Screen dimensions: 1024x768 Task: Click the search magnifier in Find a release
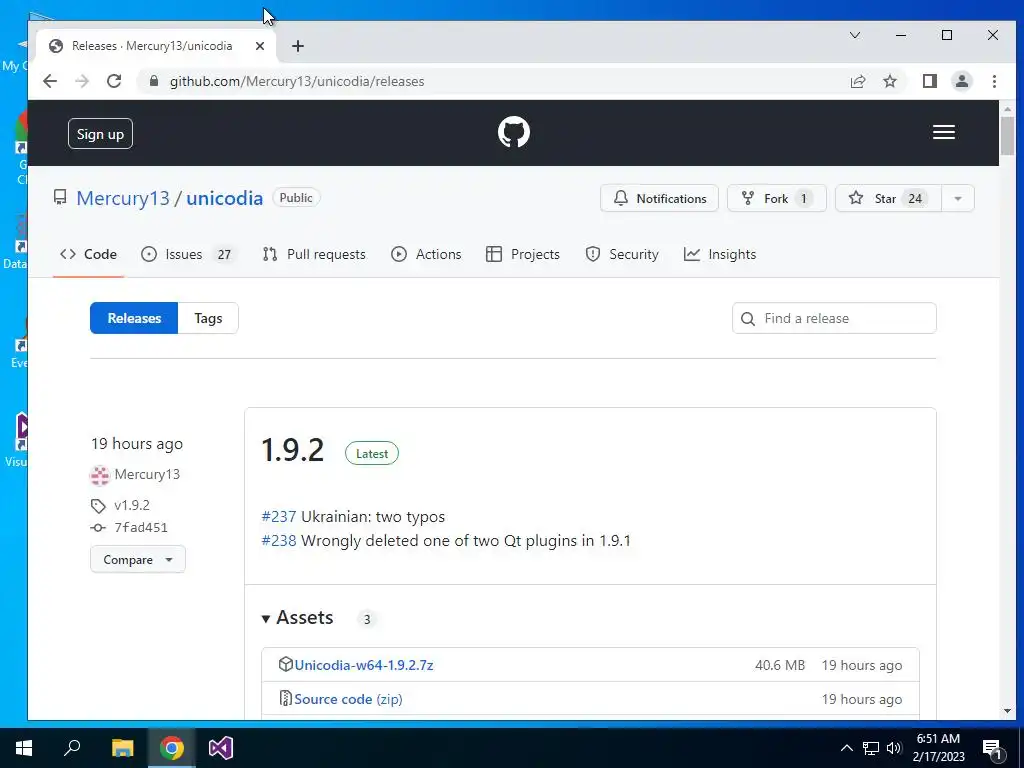pos(748,319)
